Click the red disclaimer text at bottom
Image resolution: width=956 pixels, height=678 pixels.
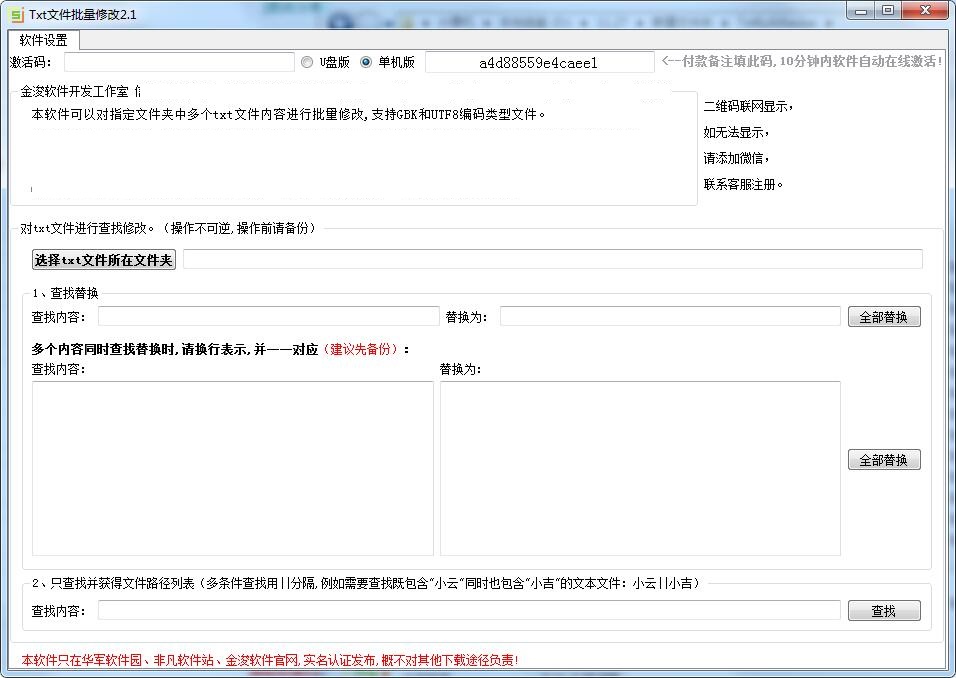[x=269, y=660]
